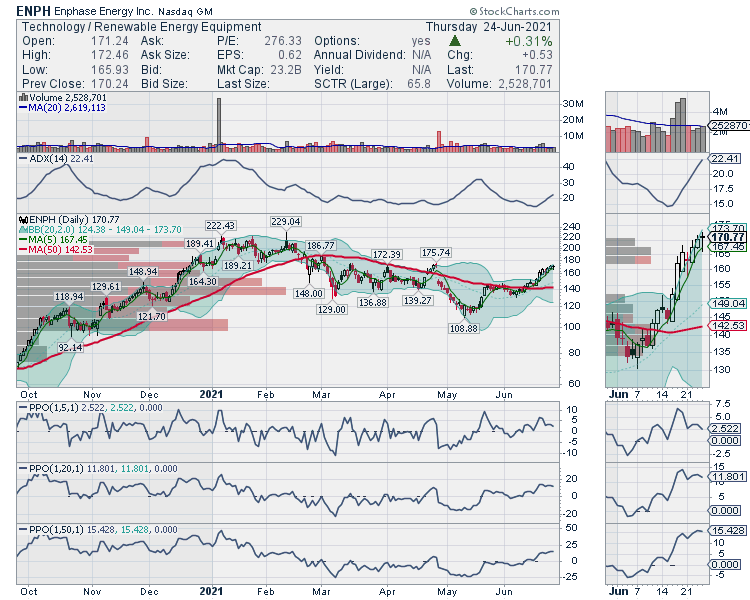Screen dimensions: 750x600
Task: Click the 22.41 ADX tag in zoom panel
Action: 725,158
